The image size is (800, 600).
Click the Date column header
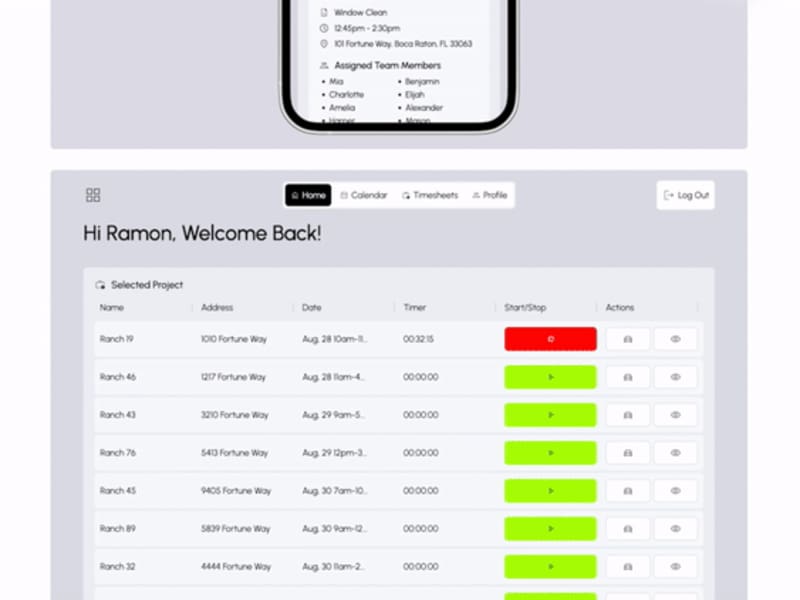(311, 308)
